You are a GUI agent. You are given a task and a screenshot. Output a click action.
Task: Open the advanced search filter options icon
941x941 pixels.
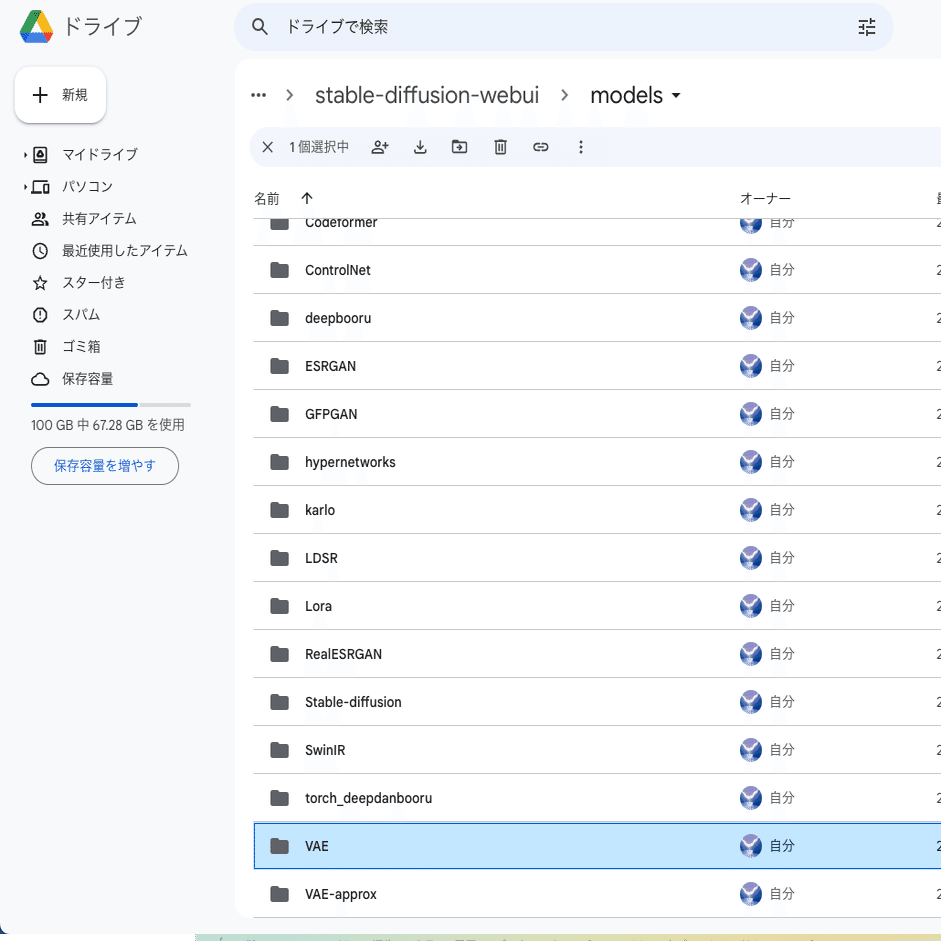pos(867,27)
